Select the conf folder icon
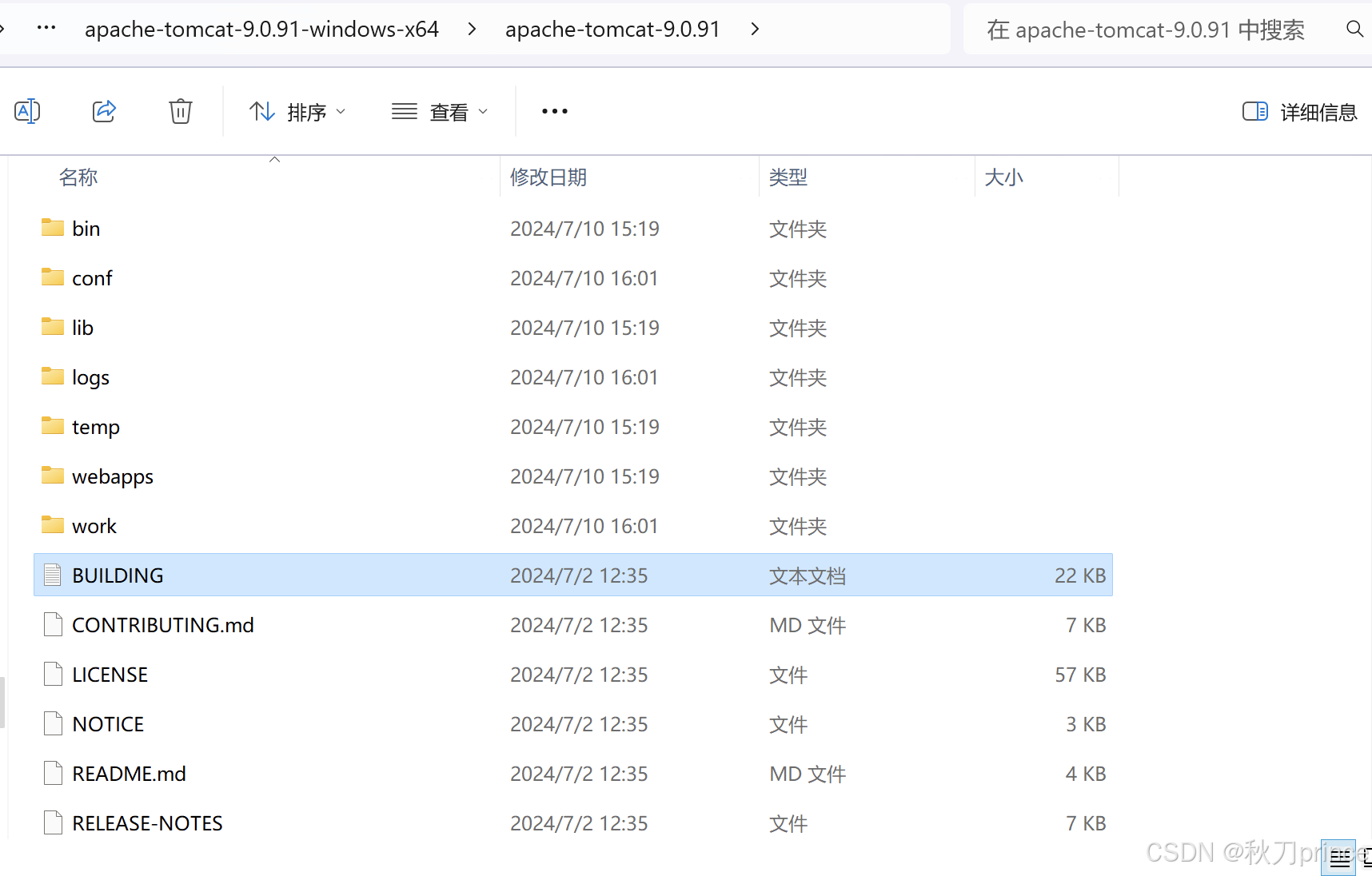The width and height of the screenshot is (1372, 876). (x=53, y=277)
